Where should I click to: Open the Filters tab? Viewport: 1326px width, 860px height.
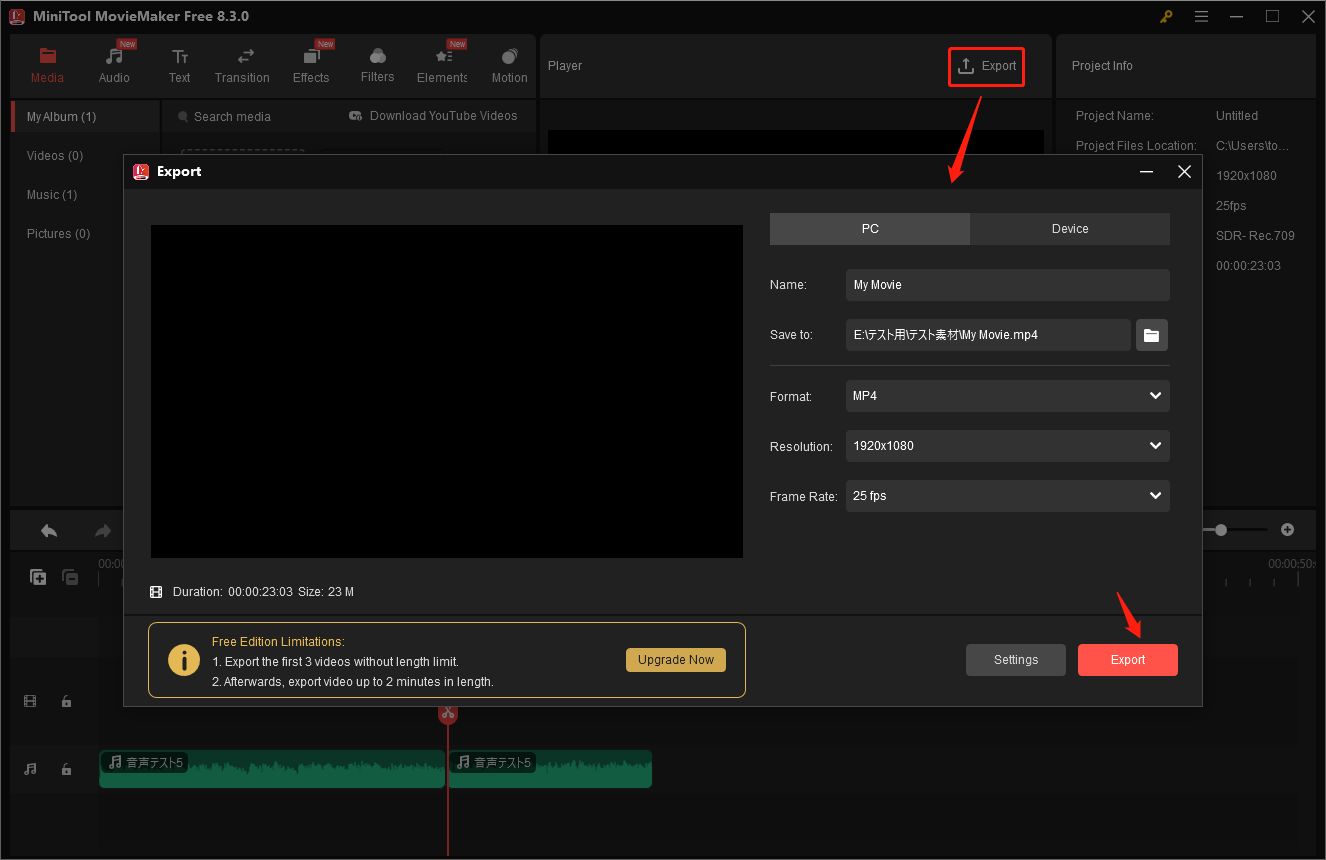click(x=378, y=65)
